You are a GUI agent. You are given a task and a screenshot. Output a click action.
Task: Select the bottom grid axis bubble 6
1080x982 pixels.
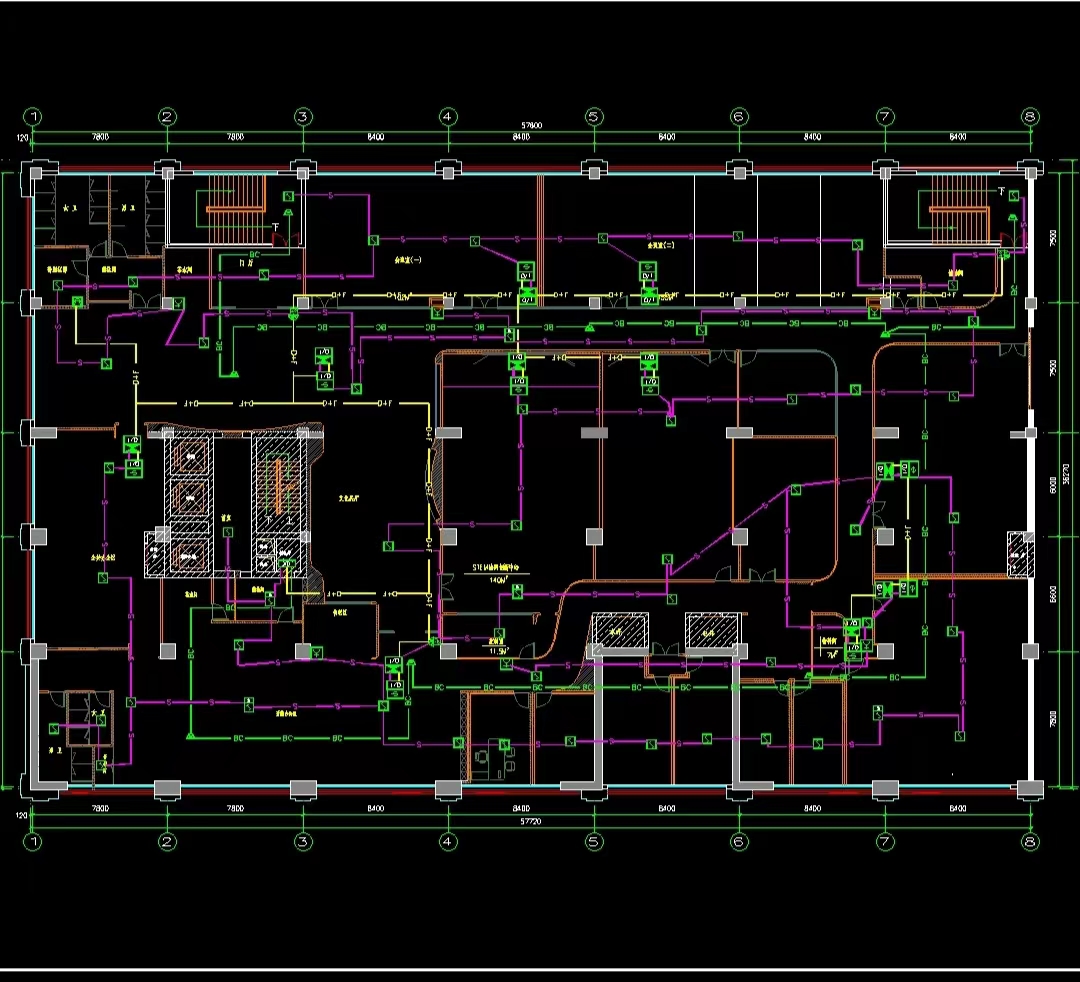(739, 841)
